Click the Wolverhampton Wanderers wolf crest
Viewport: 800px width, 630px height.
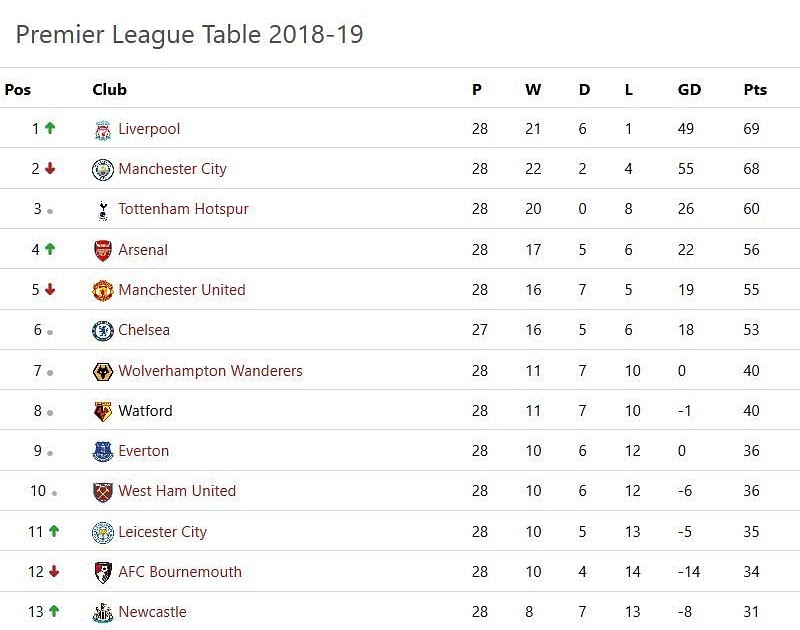(103, 371)
